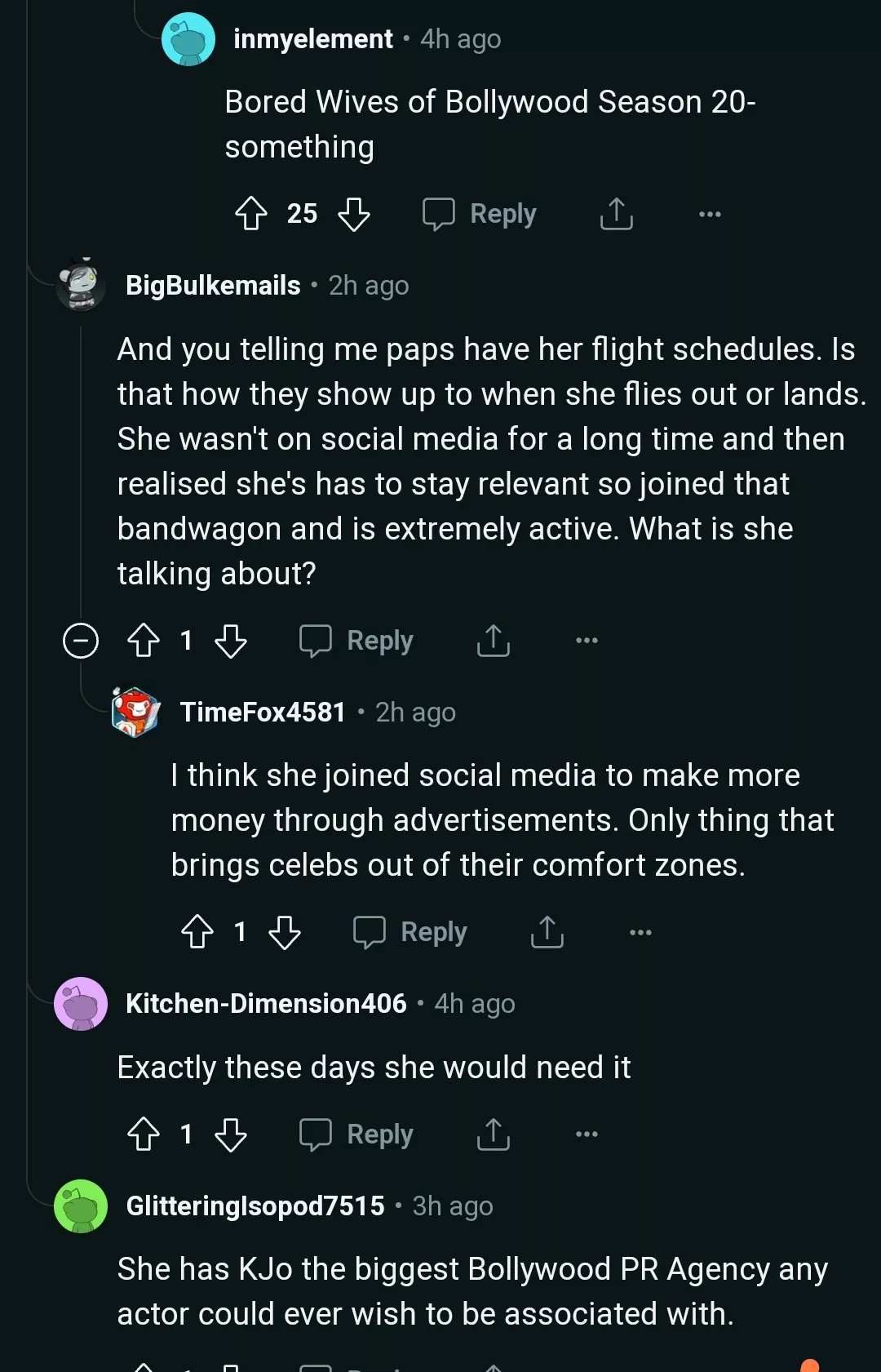Viewport: 881px width, 1372px height.
Task: Reply to TimeFox4581's comment
Action: coord(410,932)
